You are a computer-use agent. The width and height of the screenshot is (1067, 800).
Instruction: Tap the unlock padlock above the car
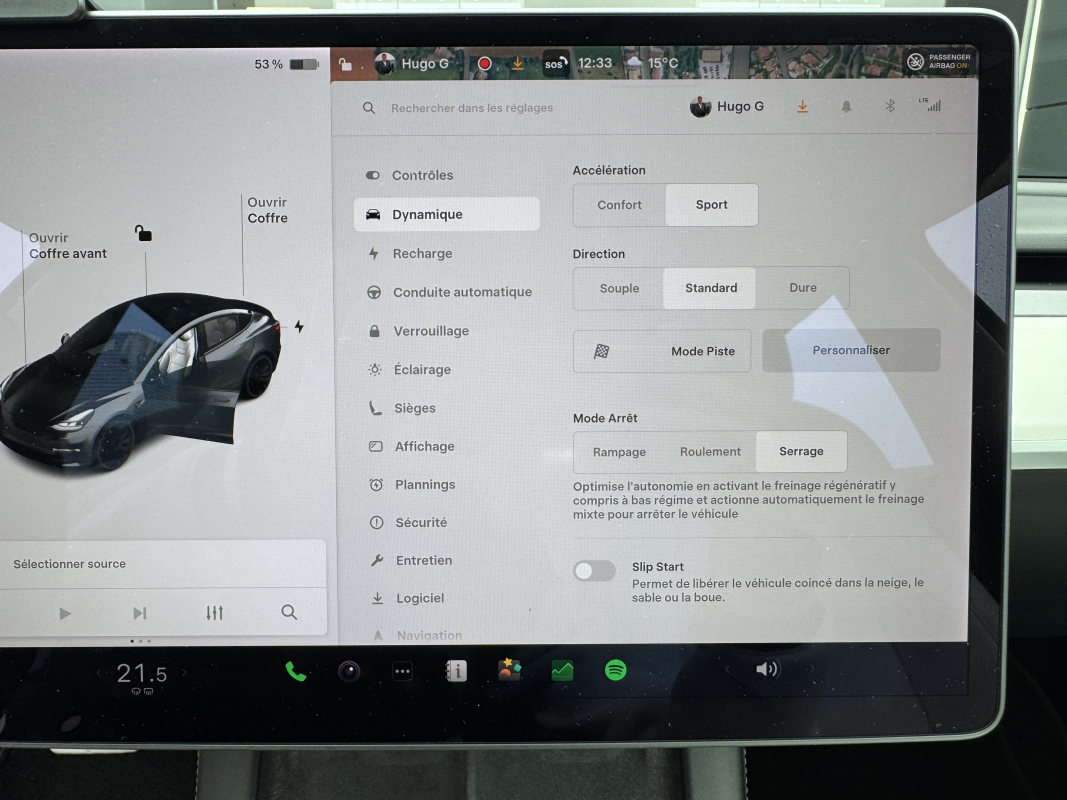[x=143, y=233]
